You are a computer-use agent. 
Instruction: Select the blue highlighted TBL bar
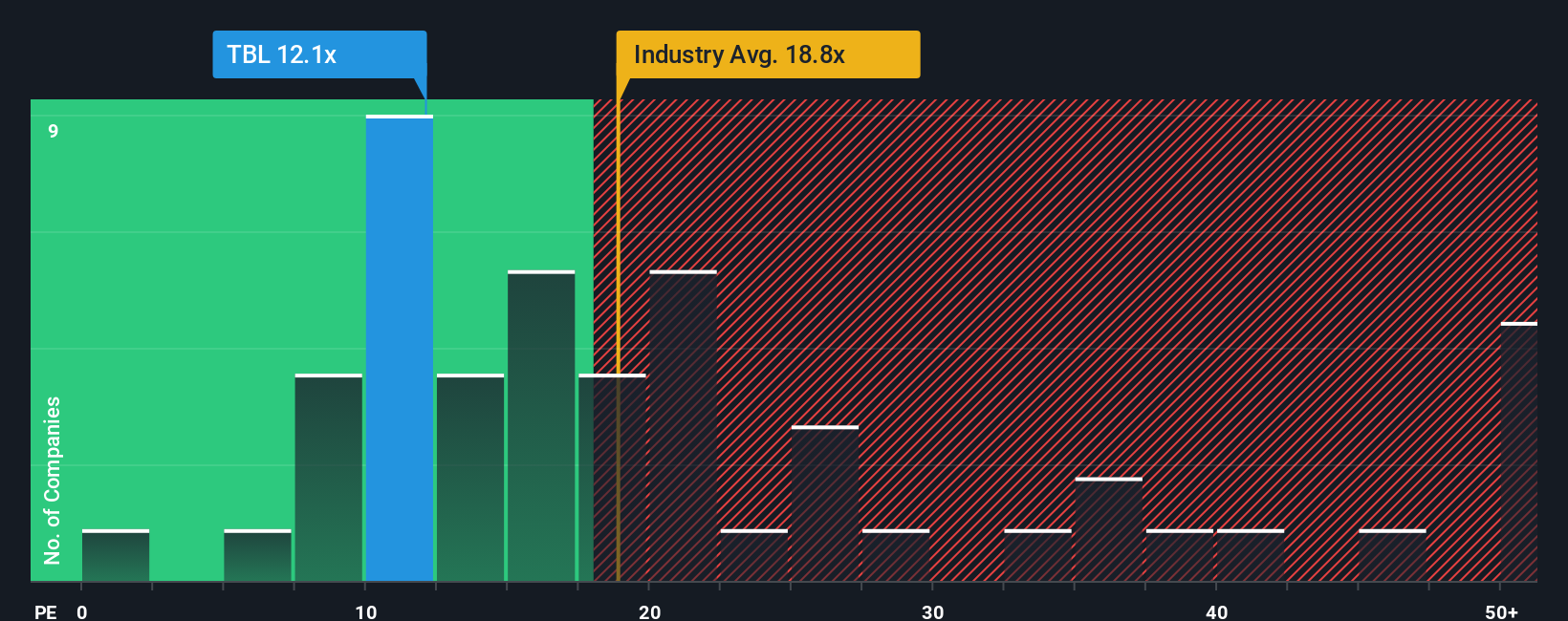pos(400,349)
